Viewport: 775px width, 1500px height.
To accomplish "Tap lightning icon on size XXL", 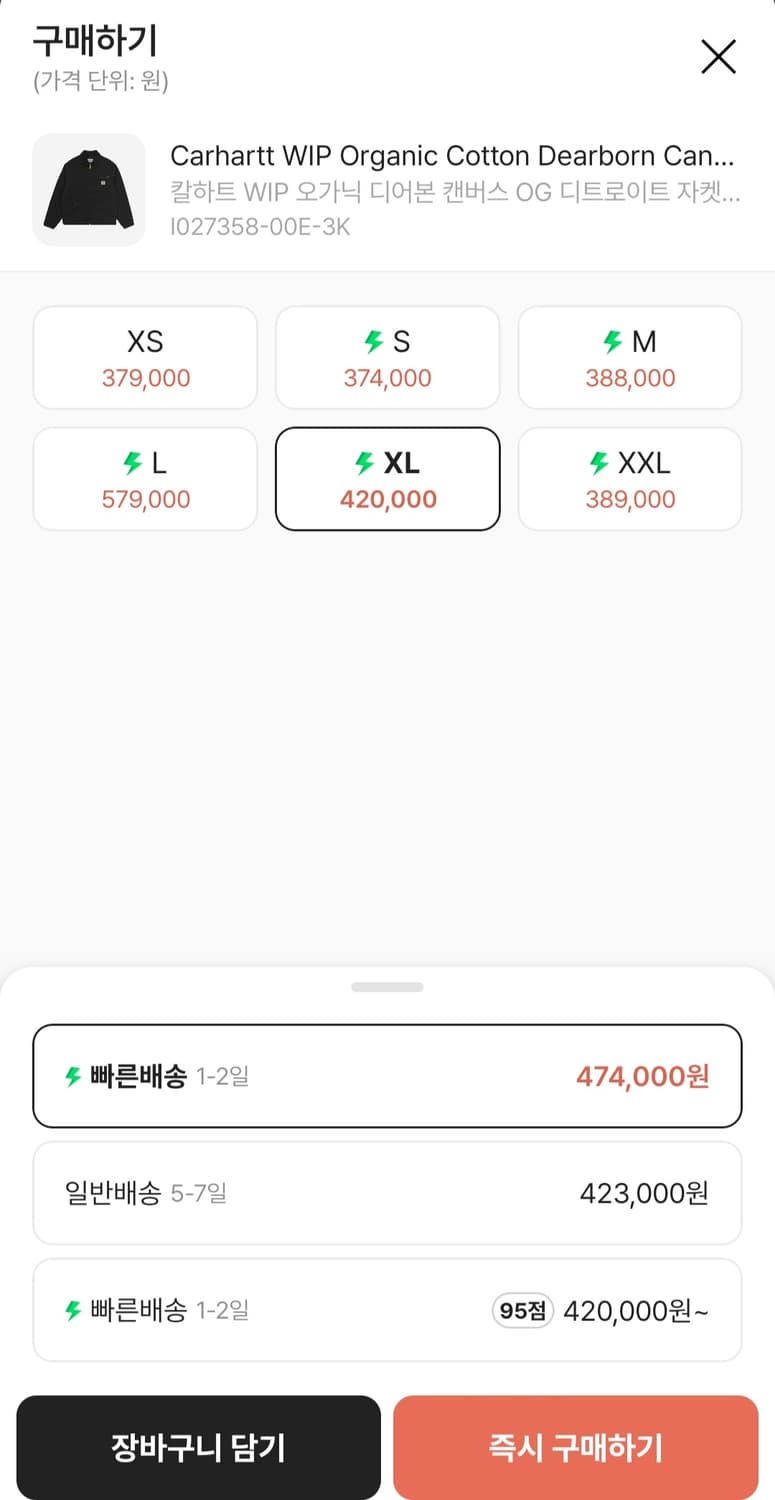I will (x=599, y=463).
